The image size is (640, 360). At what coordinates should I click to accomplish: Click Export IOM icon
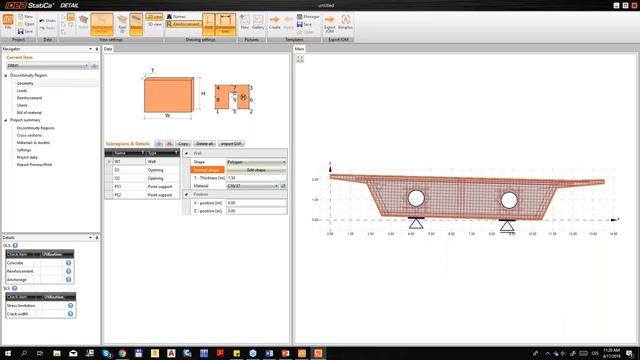(329, 24)
